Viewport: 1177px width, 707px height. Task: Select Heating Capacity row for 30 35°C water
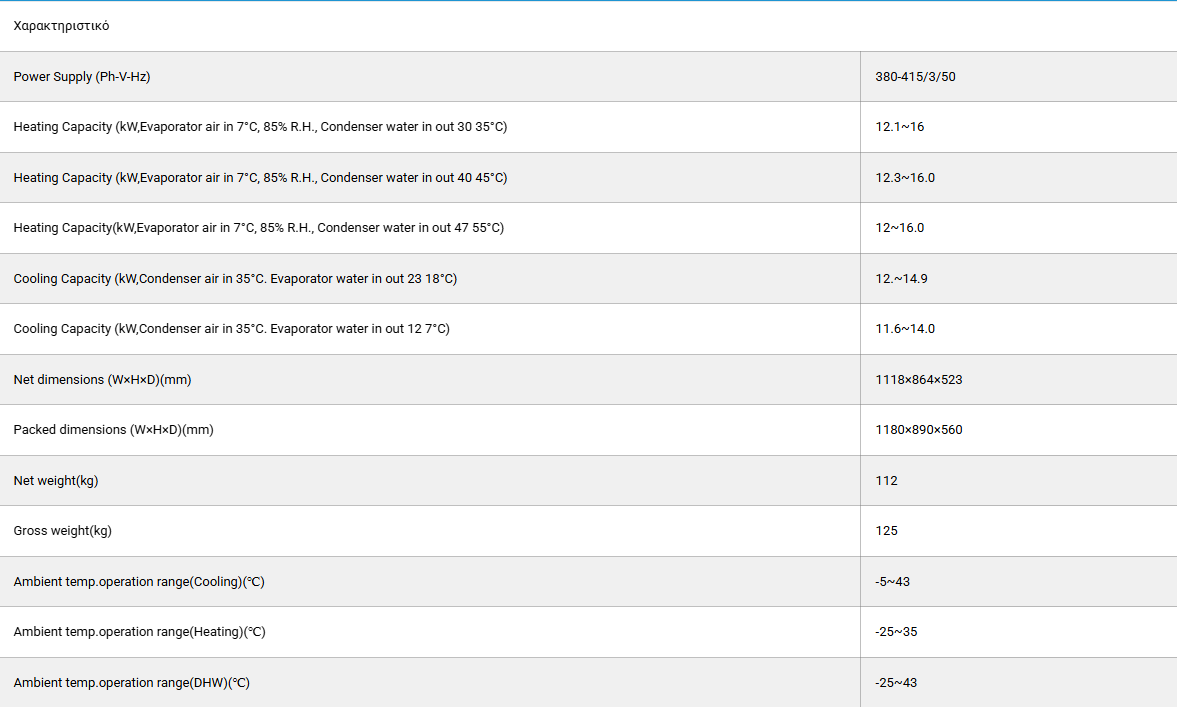[x=260, y=127]
